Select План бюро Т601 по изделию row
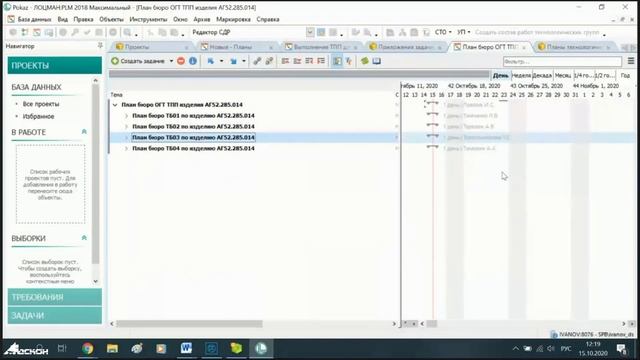Image resolution: width=640 pixels, height=360 pixels. pyautogui.click(x=193, y=116)
